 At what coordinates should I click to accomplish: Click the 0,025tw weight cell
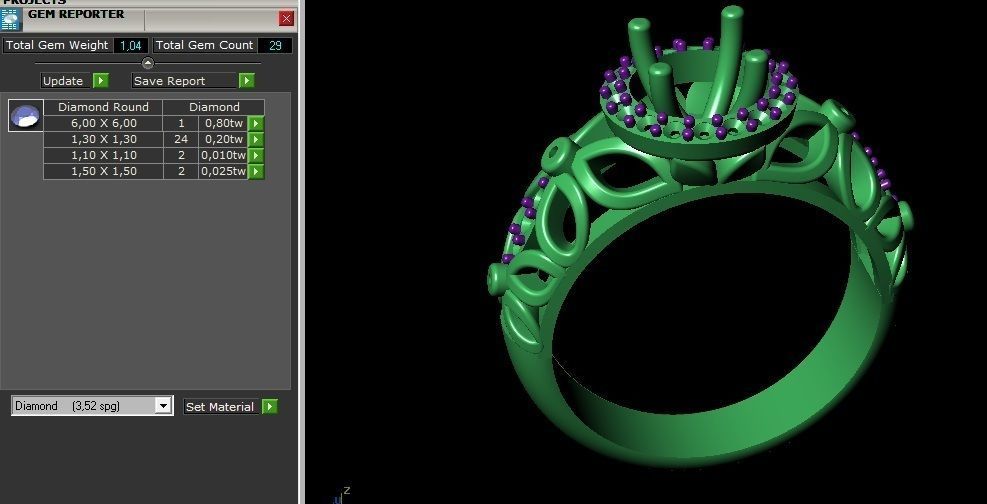click(223, 171)
